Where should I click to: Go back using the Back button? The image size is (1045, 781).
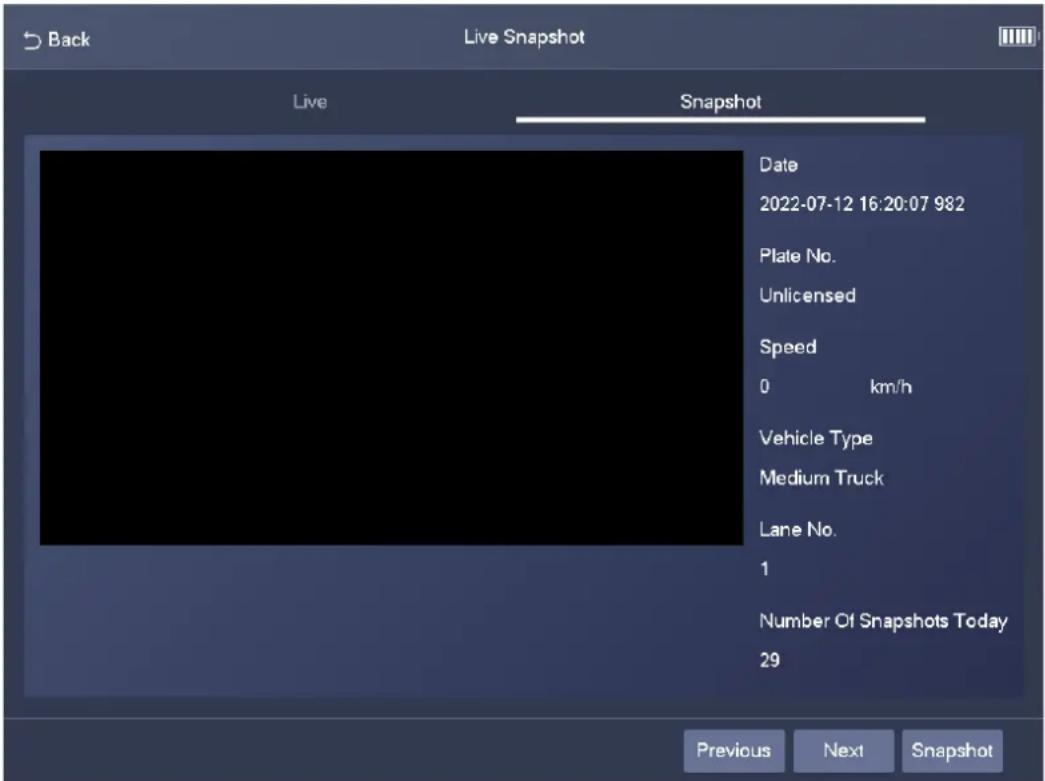[x=57, y=40]
